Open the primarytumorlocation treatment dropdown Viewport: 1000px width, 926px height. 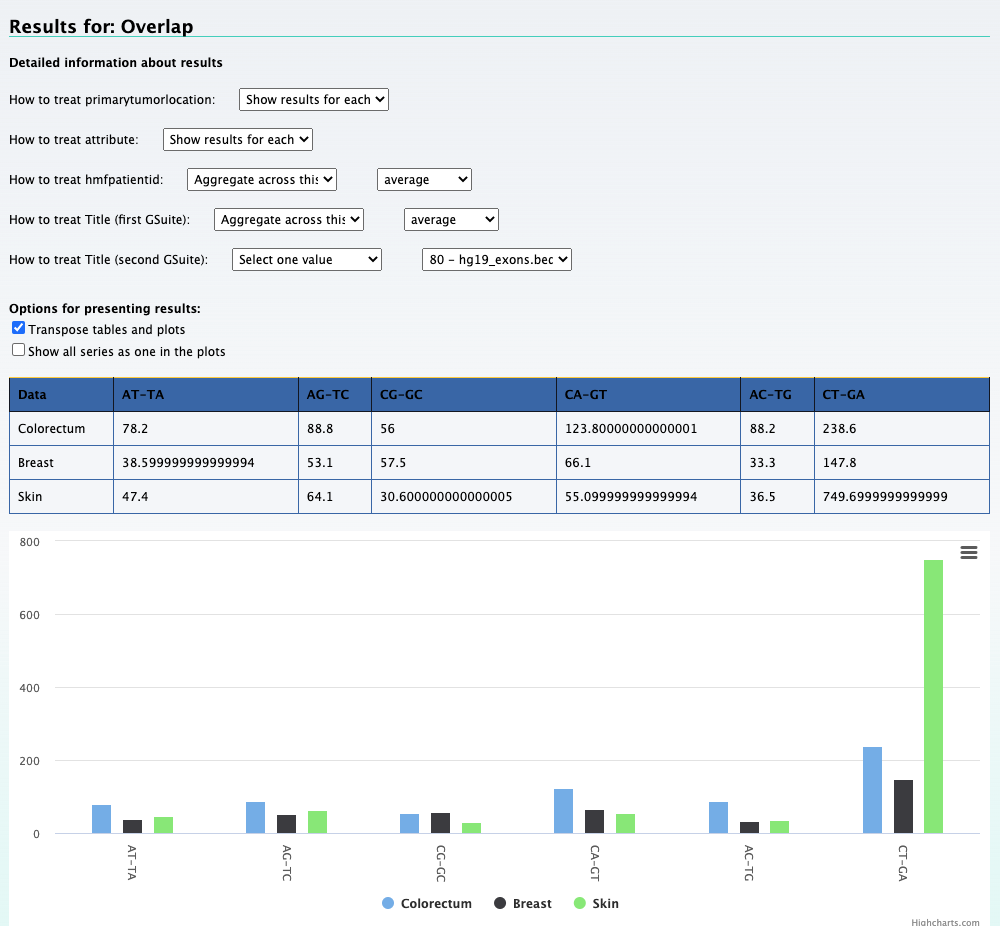point(313,100)
